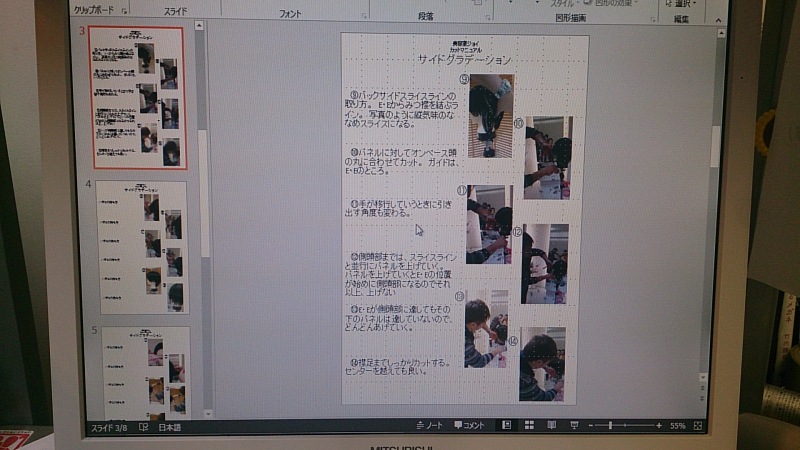
Task: Switch to Normal view in status bar
Action: pos(506,425)
